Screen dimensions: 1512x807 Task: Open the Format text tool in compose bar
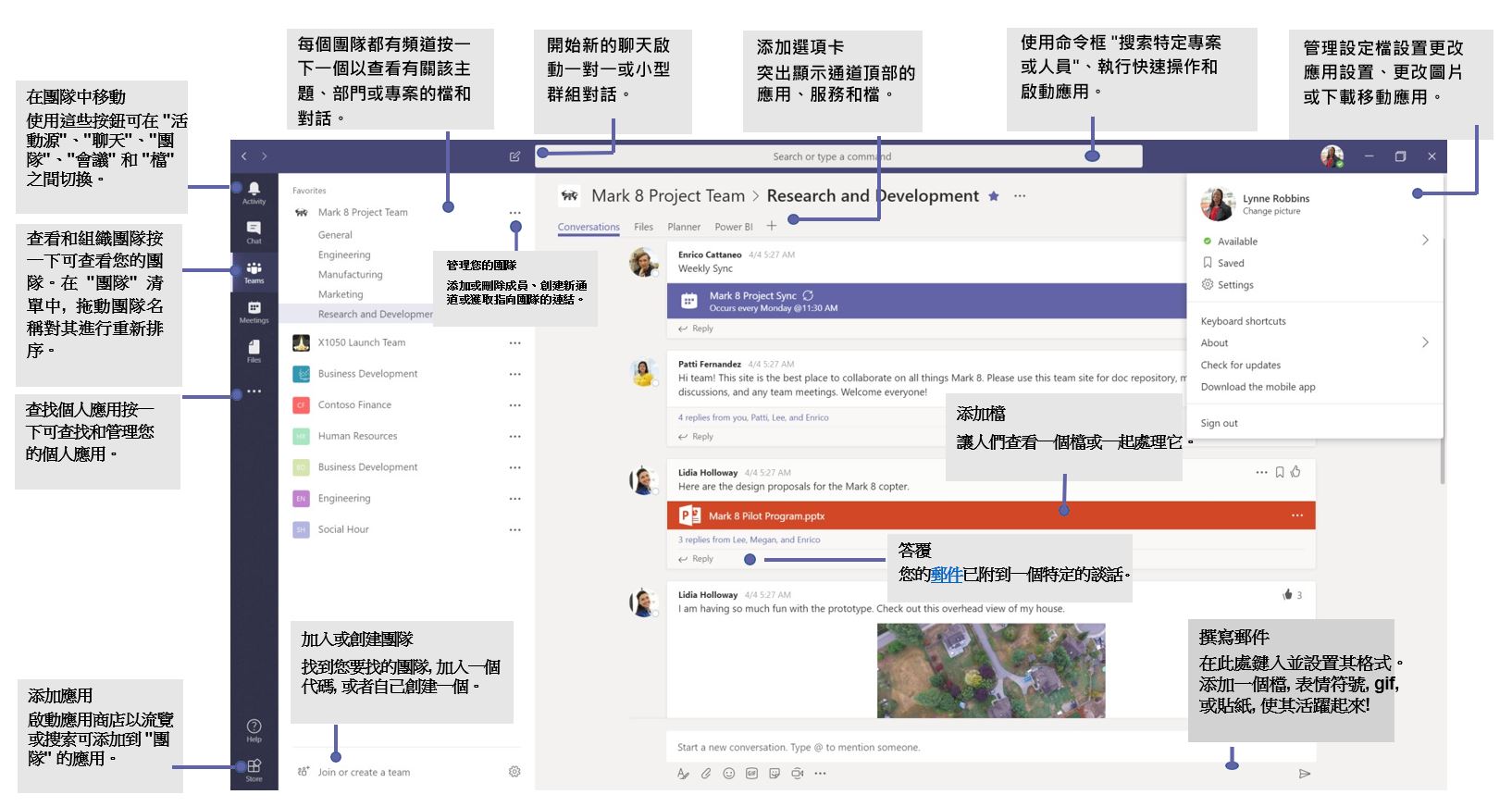click(683, 774)
